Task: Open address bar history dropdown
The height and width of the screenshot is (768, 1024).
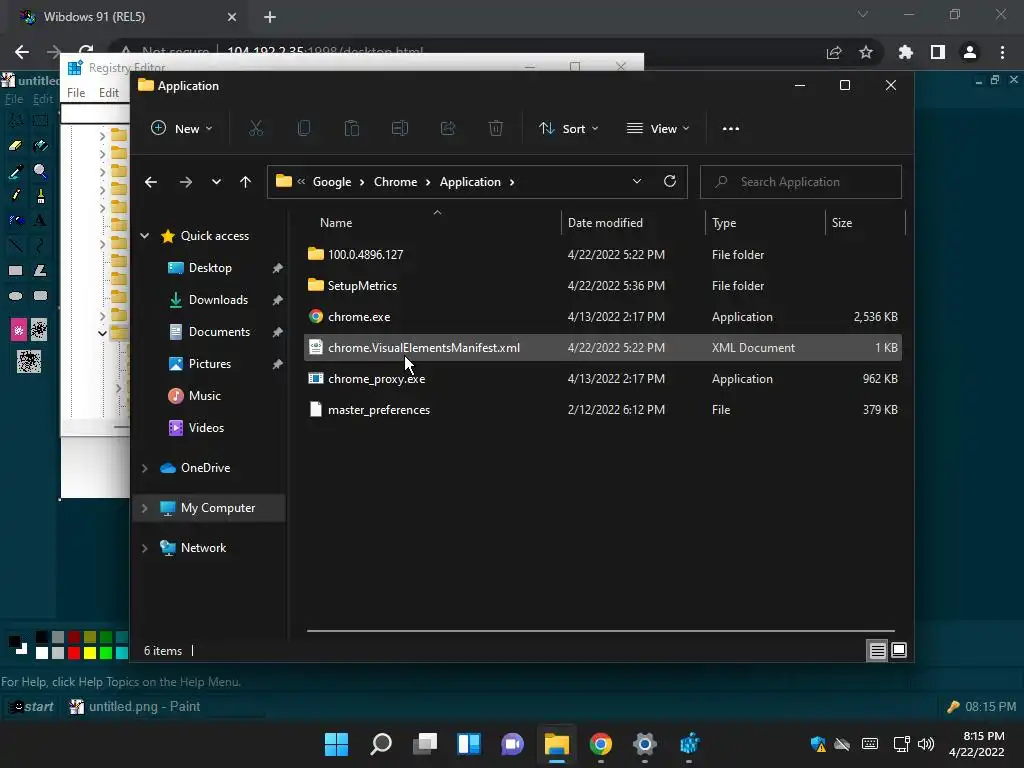Action: (x=637, y=182)
